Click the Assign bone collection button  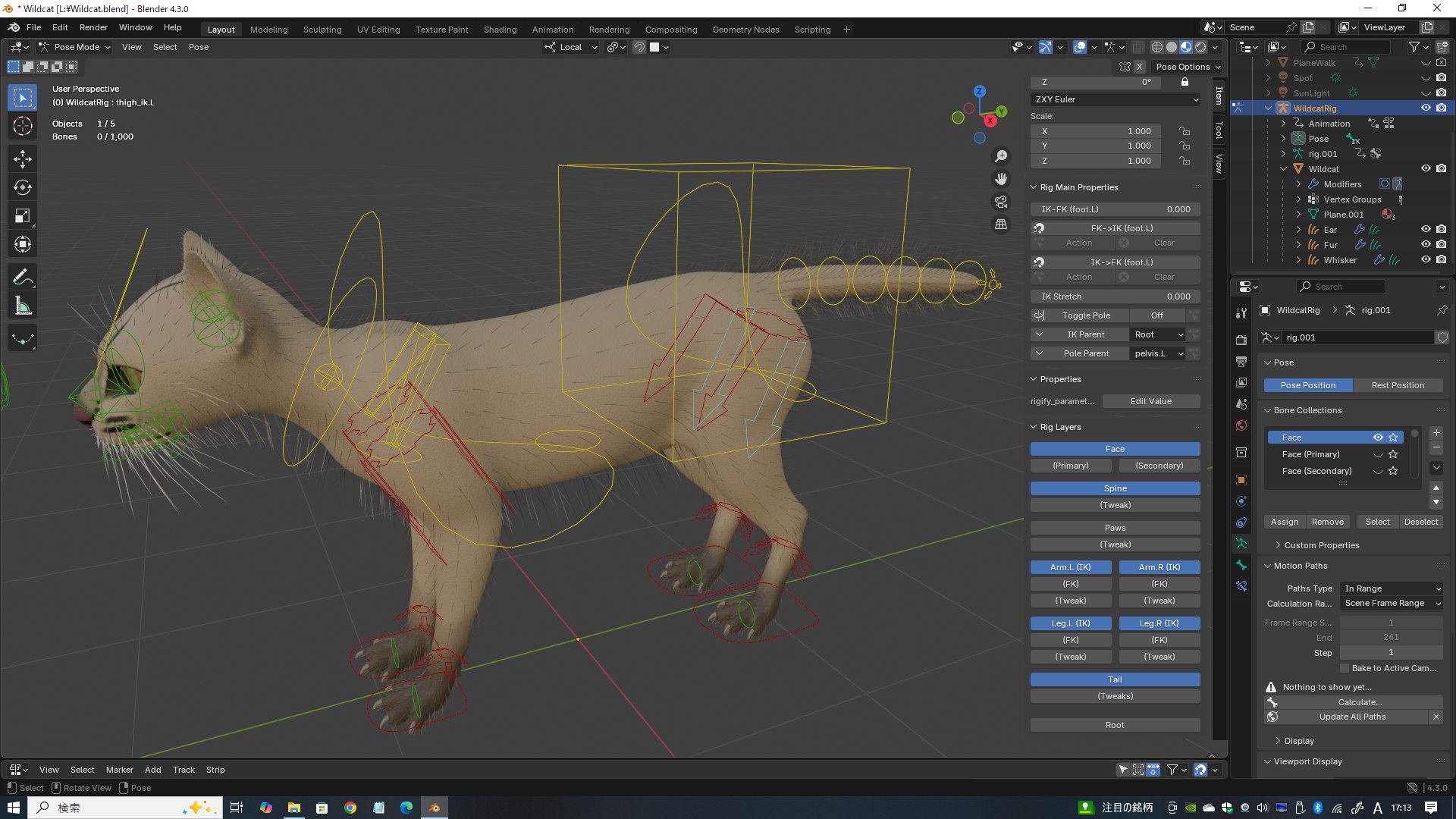(1285, 522)
